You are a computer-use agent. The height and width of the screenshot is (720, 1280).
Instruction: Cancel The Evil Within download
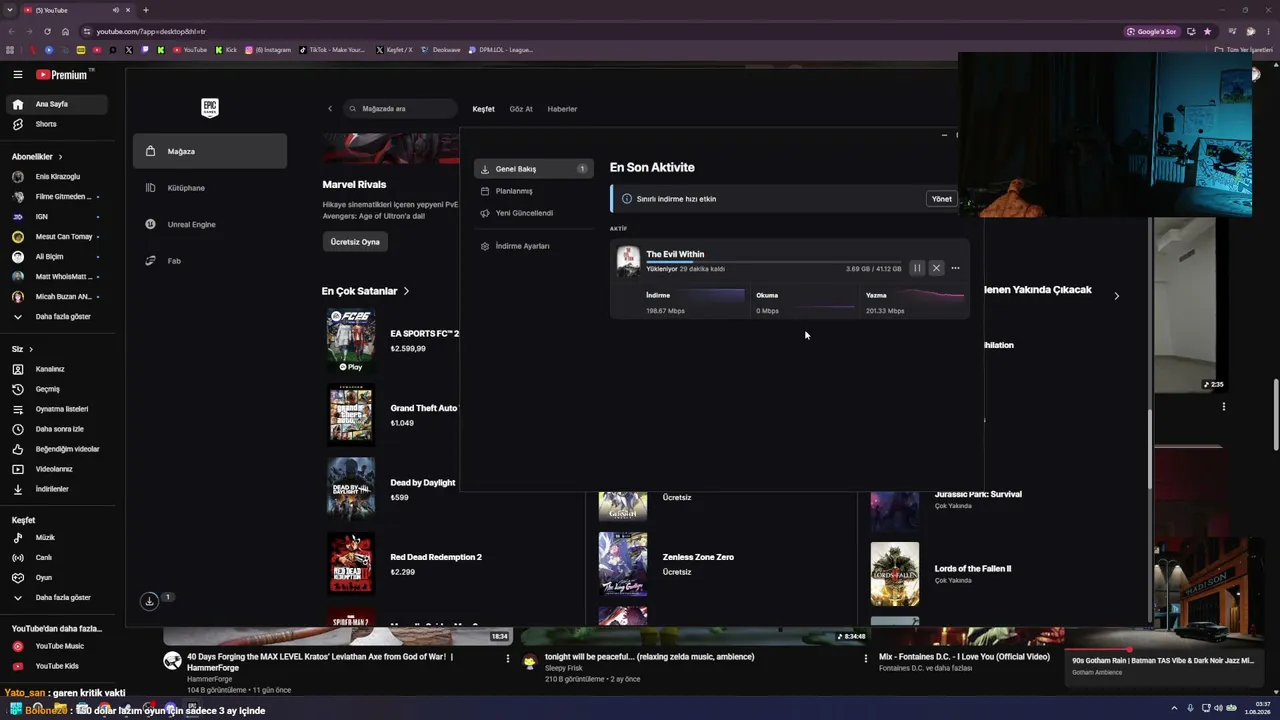pyautogui.click(x=936, y=268)
